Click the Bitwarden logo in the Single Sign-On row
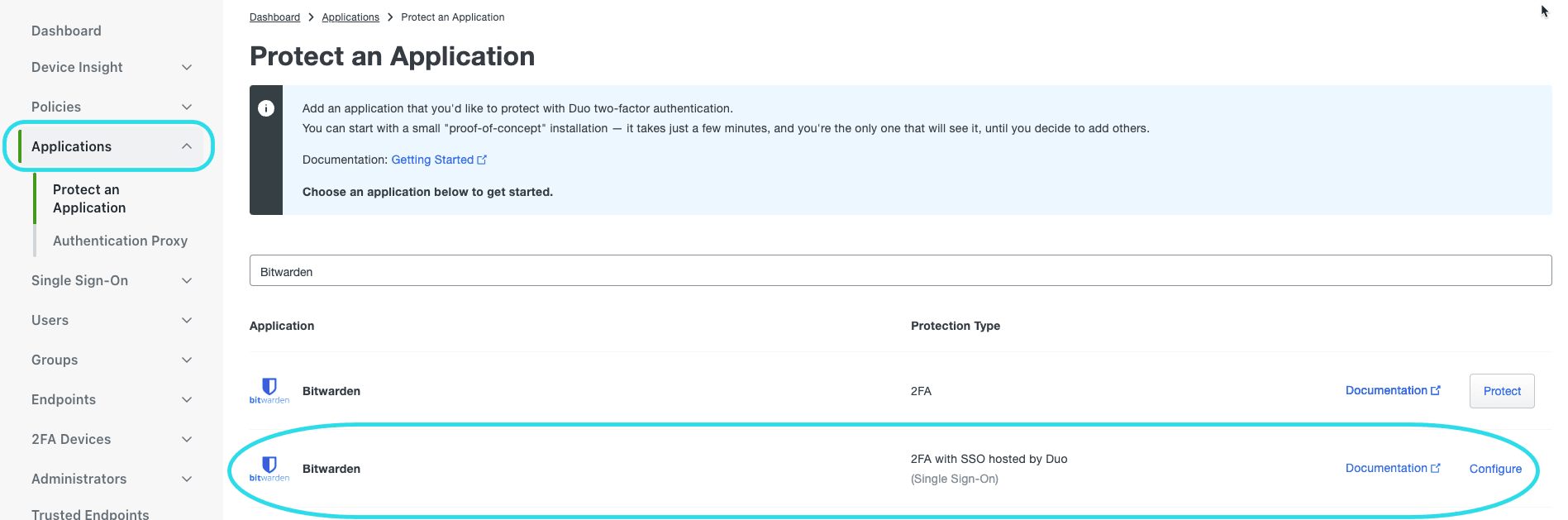 (269, 469)
